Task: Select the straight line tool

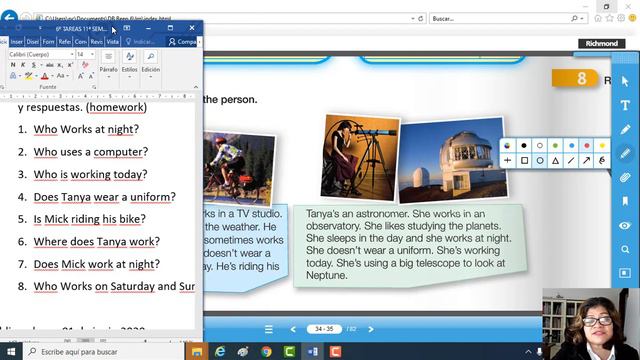Action: (571, 161)
